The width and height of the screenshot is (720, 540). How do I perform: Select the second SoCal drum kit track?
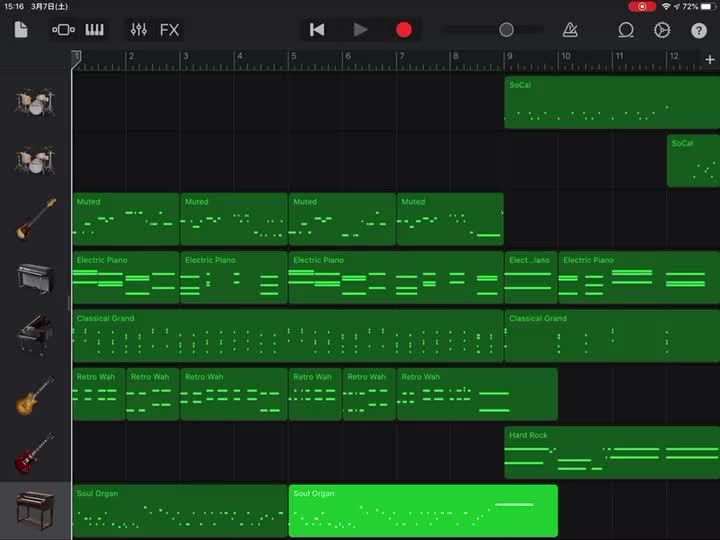[35, 160]
